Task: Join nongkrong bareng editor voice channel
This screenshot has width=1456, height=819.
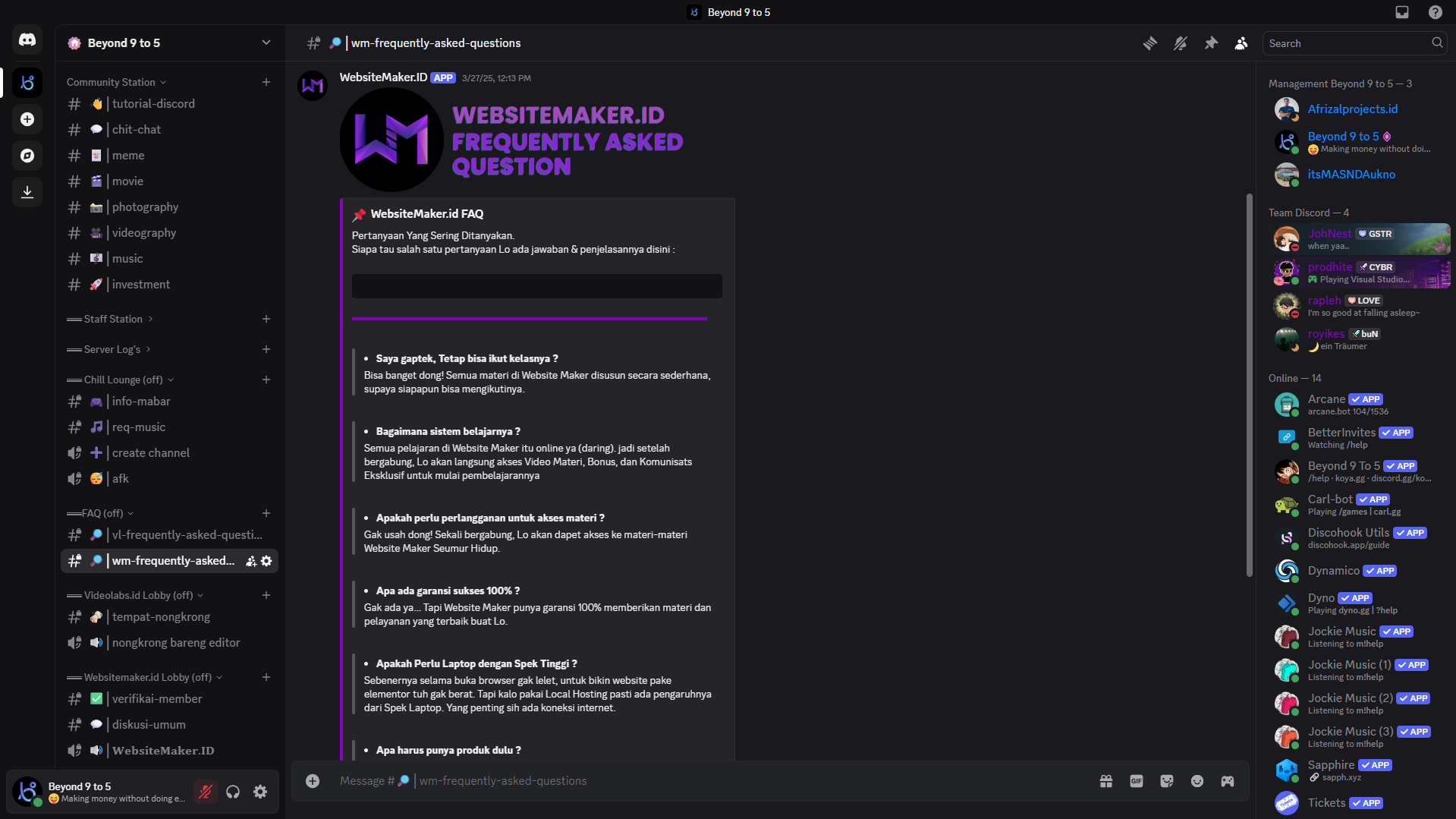Action: [169, 643]
